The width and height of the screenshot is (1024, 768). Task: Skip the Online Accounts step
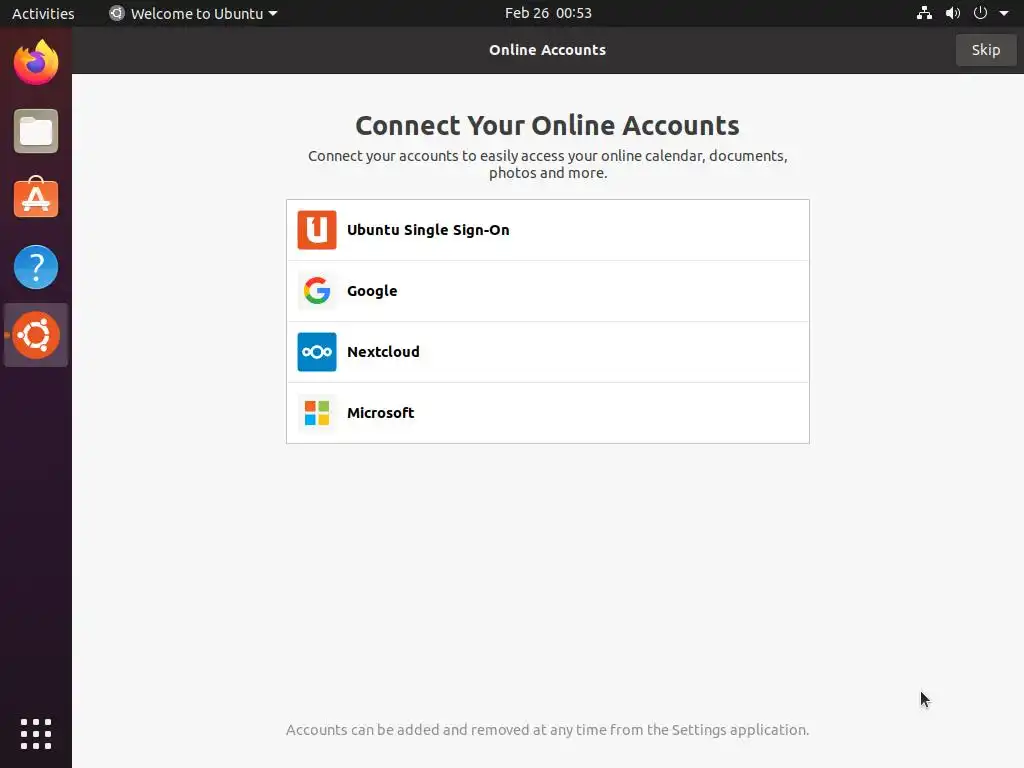coord(985,50)
